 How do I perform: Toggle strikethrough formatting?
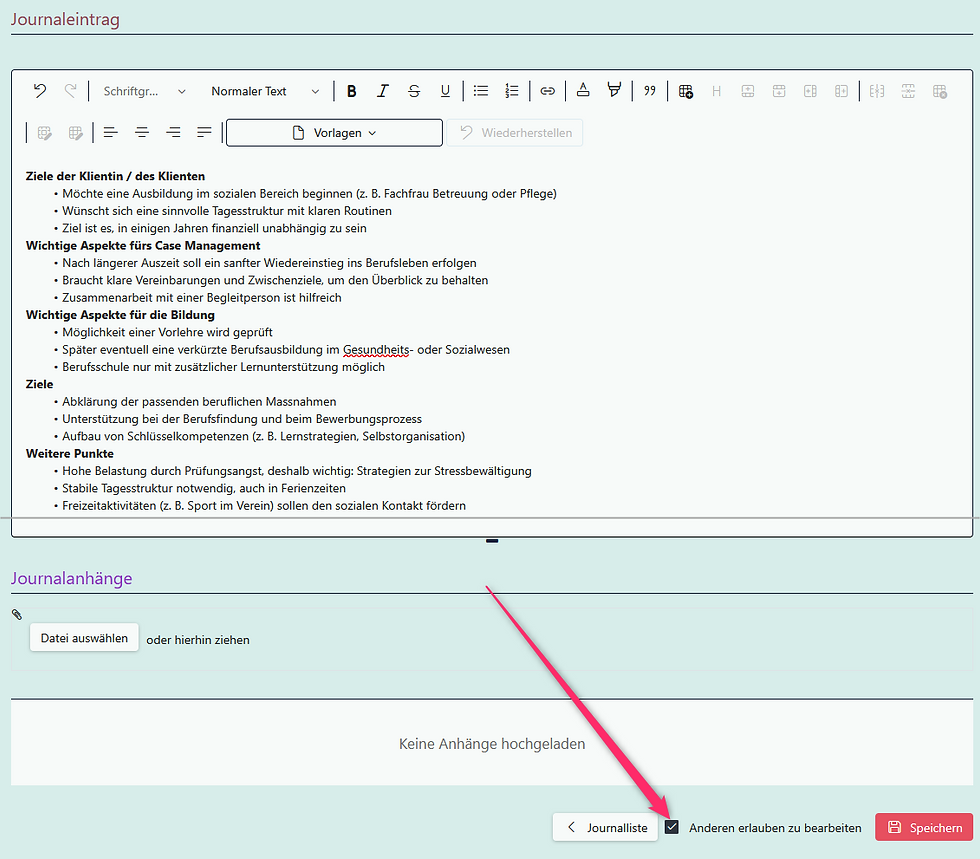[x=414, y=91]
